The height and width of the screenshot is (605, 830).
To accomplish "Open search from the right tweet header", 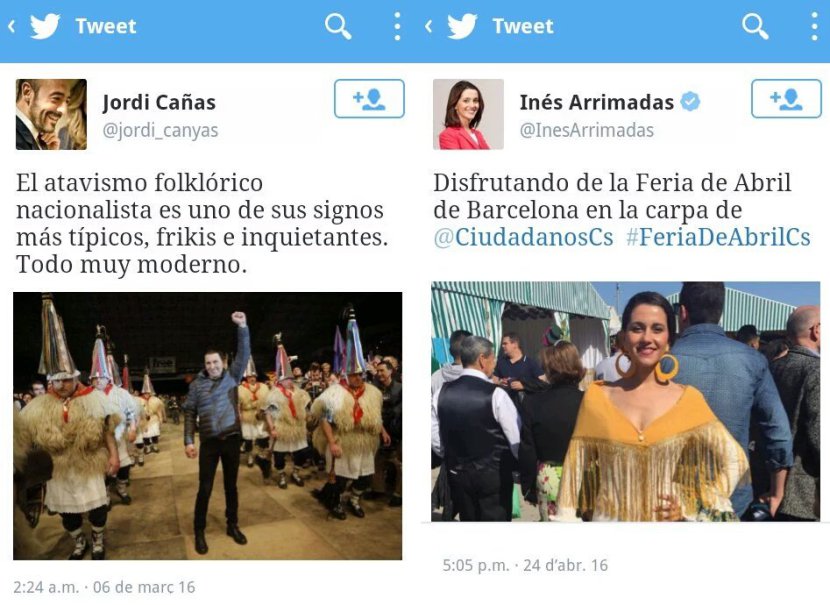I will [x=755, y=26].
